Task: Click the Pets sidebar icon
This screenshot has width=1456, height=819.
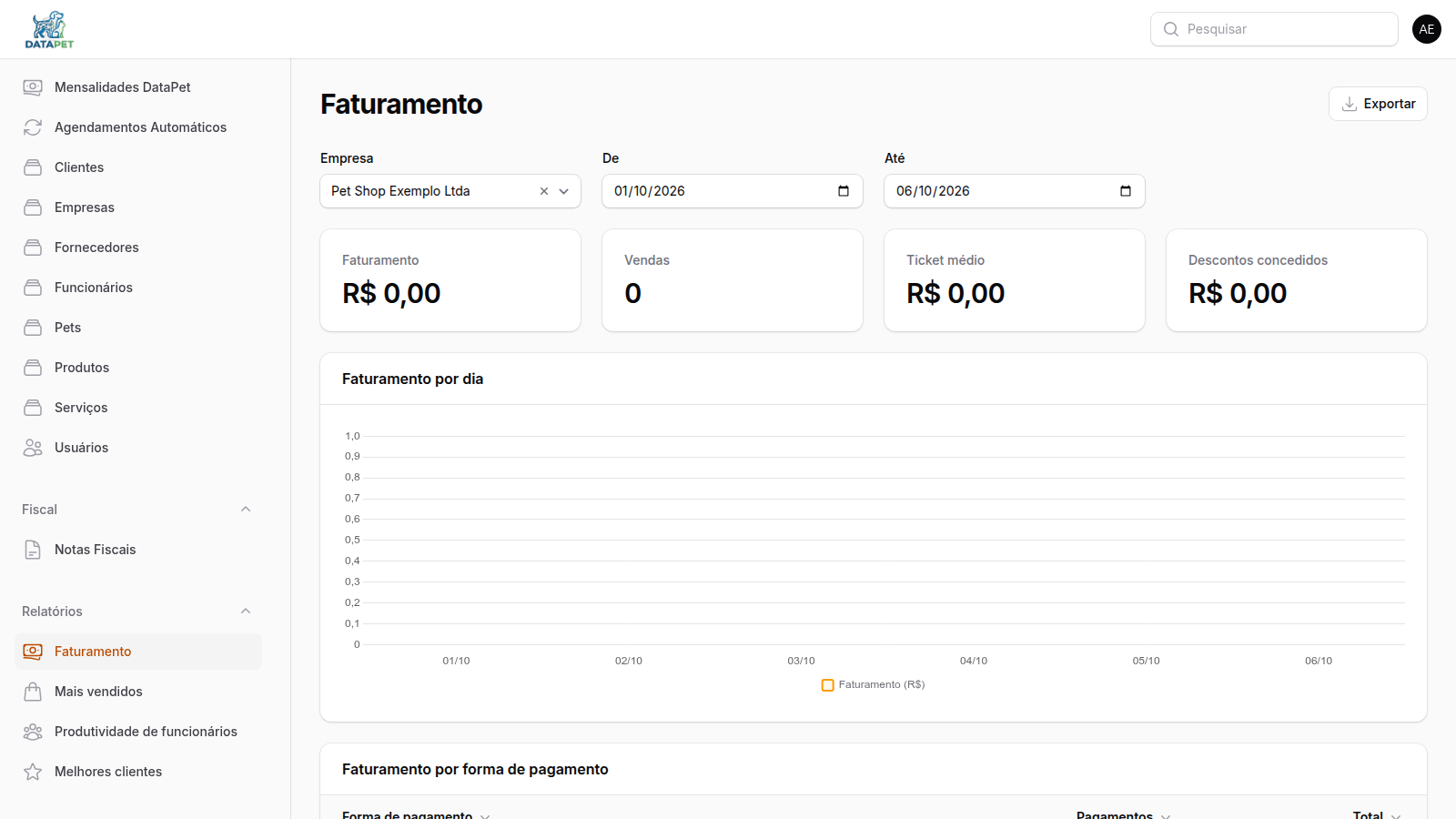Action: [33, 328]
